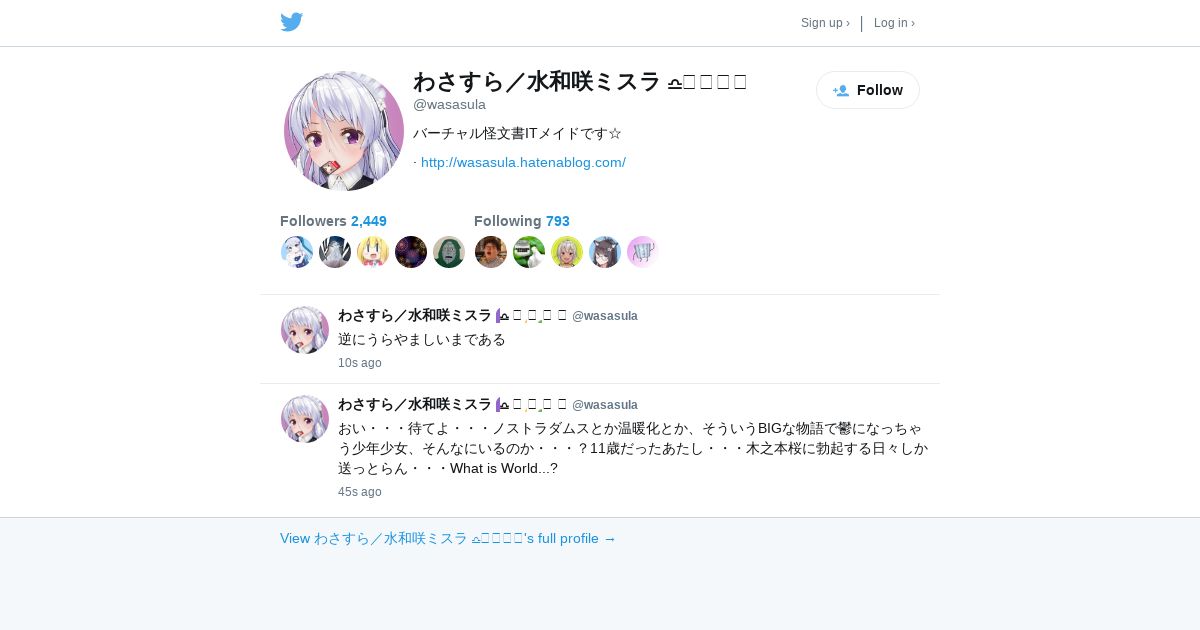
Task: Select the dark-haired cat-ear following avatar
Action: coord(605,252)
